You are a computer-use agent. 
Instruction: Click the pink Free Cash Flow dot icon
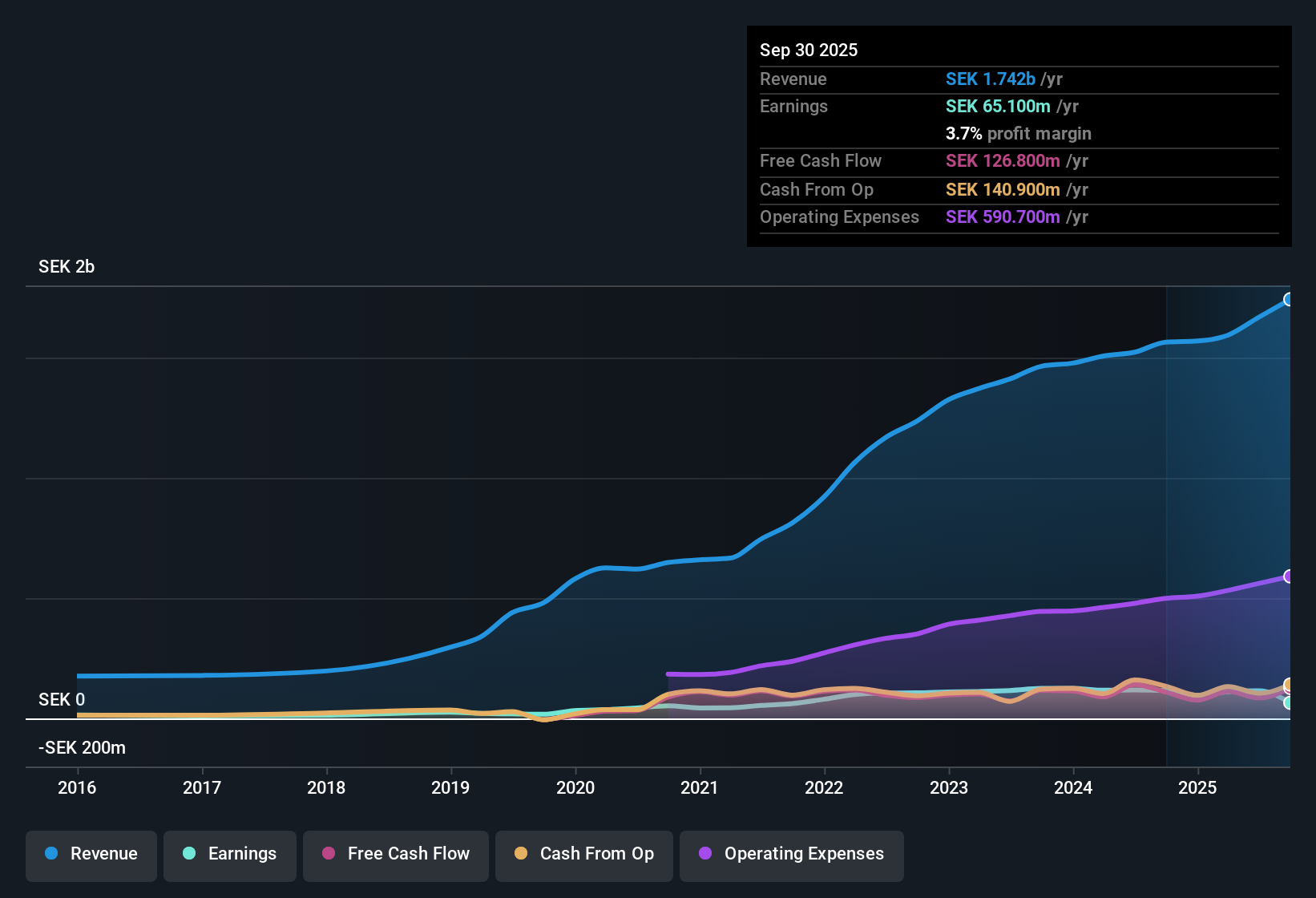(x=328, y=854)
